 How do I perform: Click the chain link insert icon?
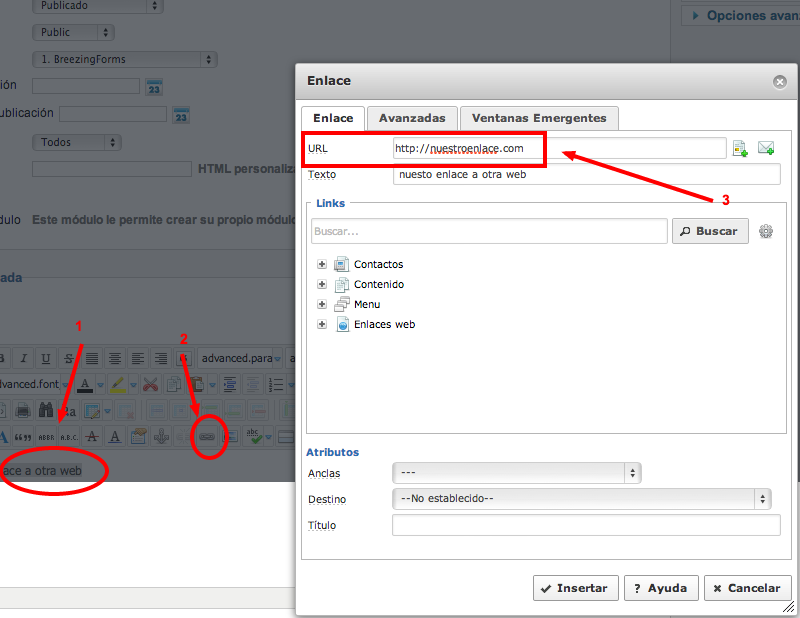(x=207, y=437)
